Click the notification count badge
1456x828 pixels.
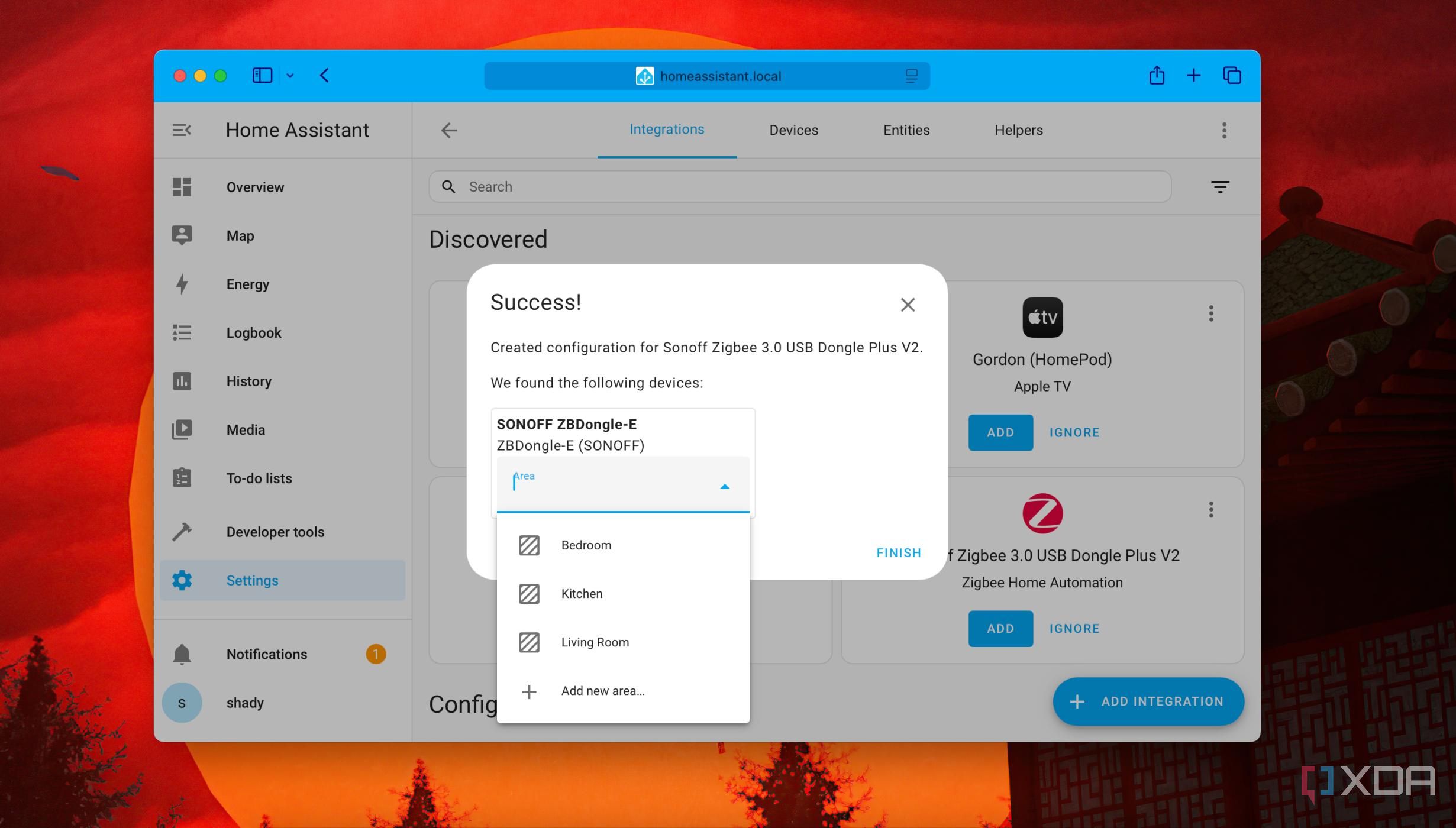tap(376, 654)
